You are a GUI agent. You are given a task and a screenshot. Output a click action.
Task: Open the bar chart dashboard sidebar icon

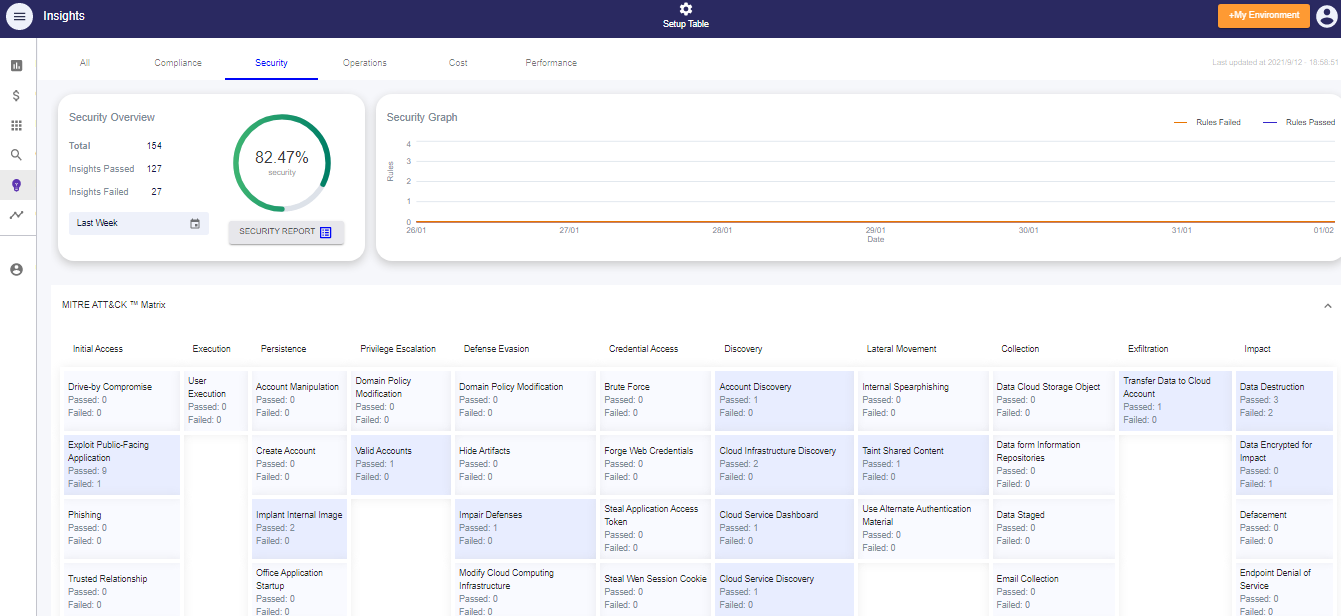point(16,66)
